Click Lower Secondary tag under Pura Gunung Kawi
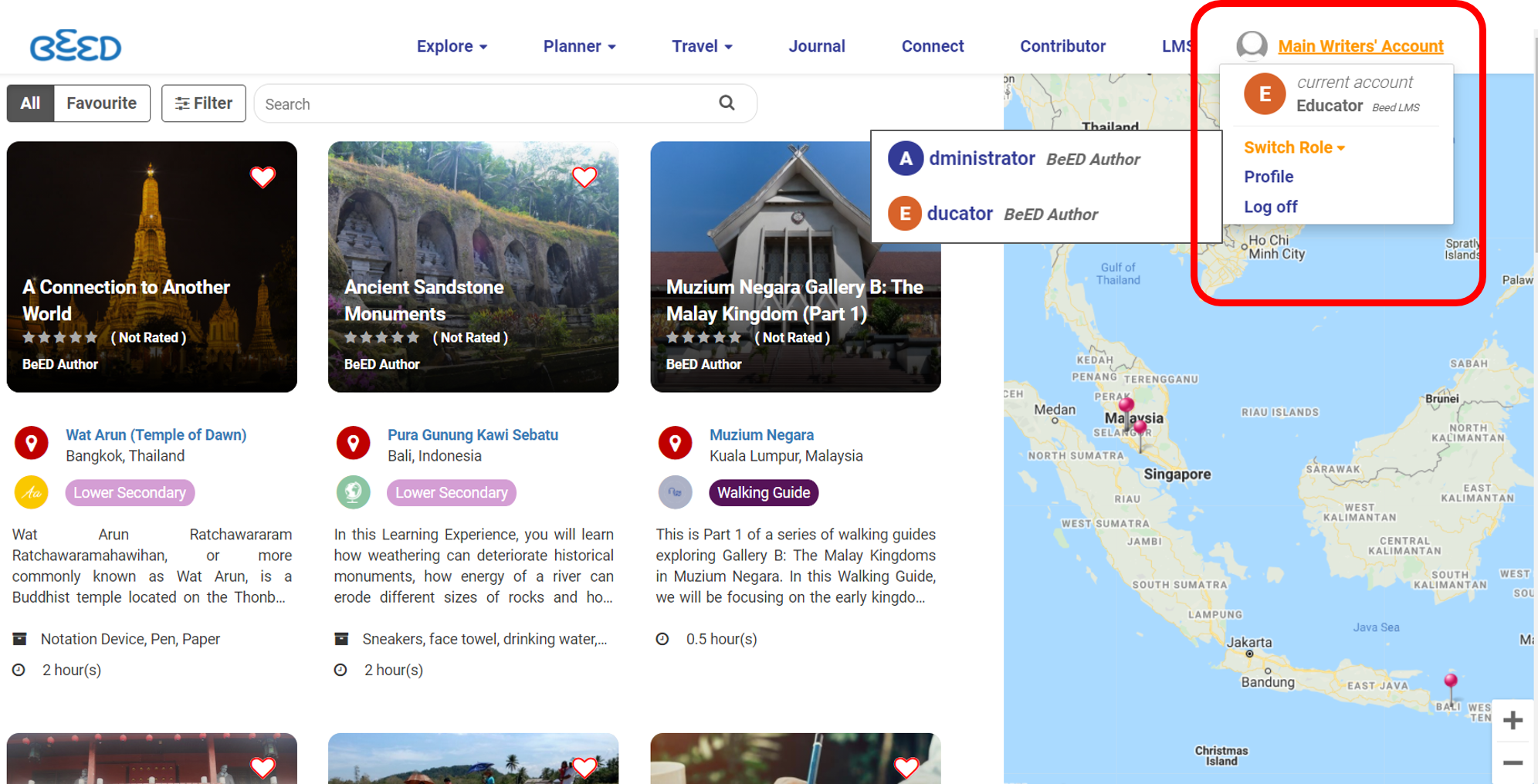 (x=452, y=492)
